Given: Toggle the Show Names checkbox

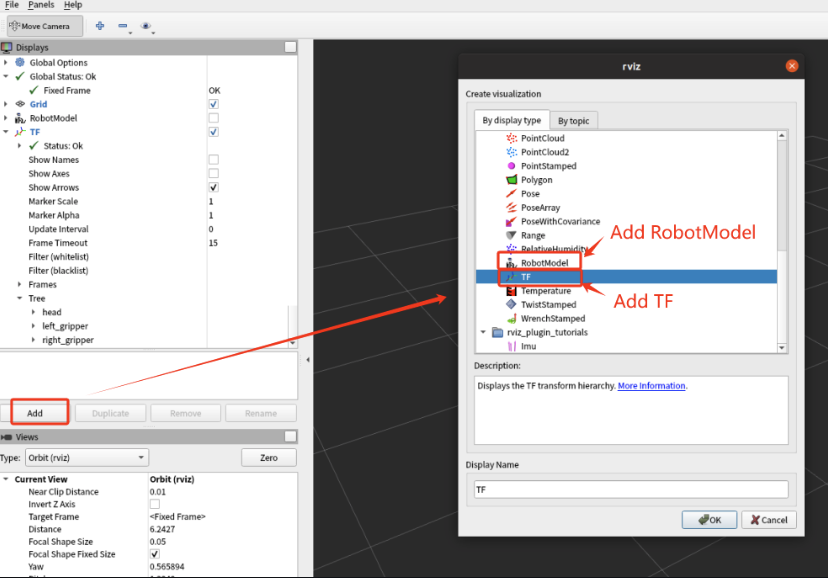Looking at the screenshot, I should coord(213,160).
